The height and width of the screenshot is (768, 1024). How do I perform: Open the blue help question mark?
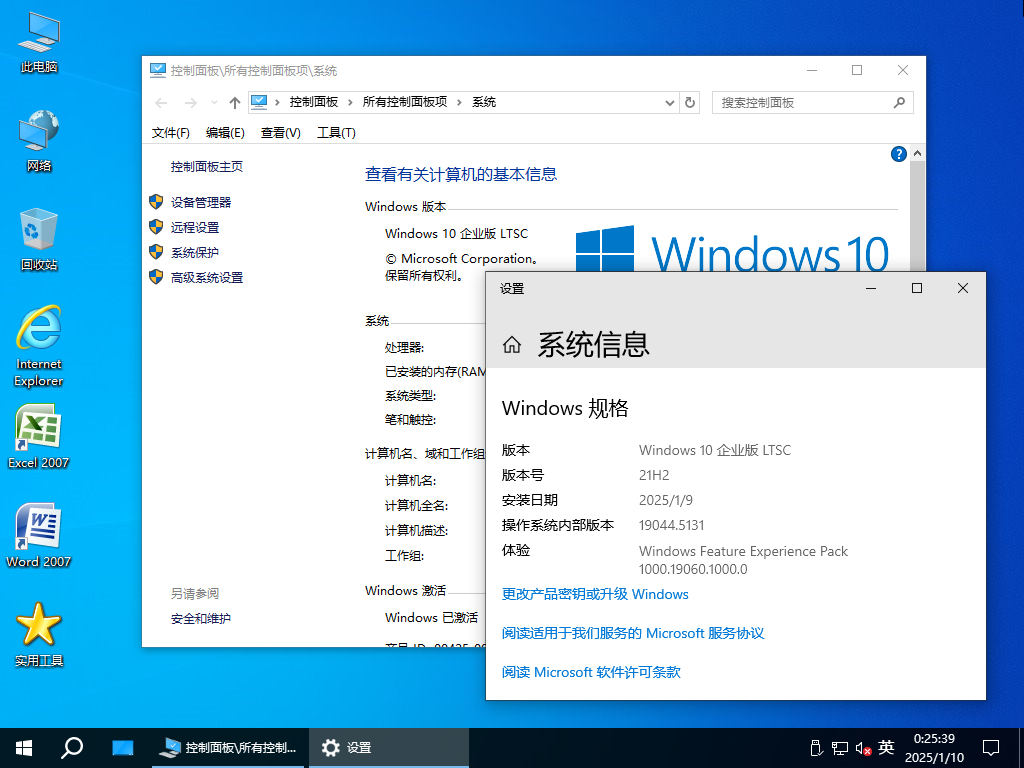(899, 154)
